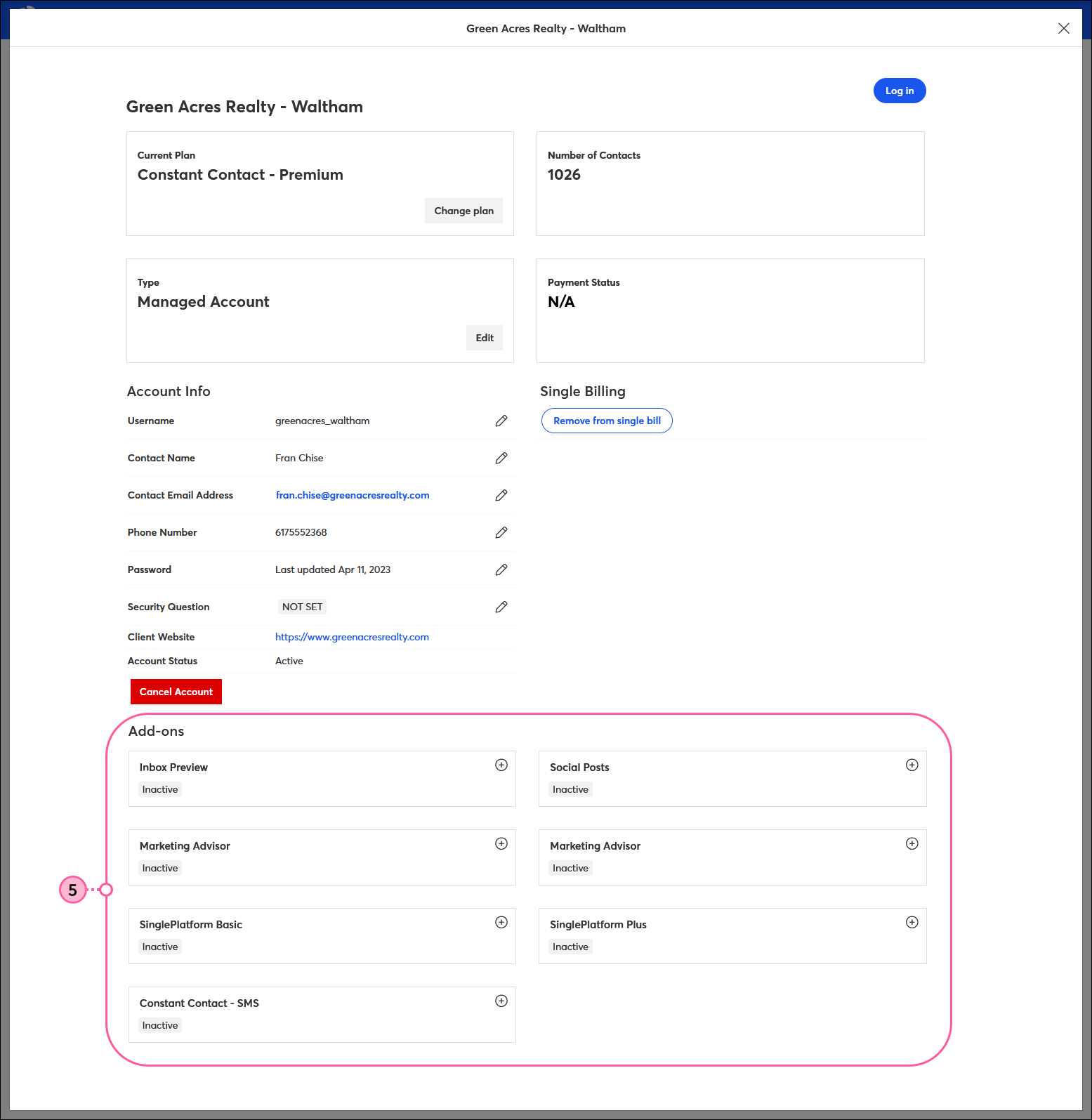Click the Inactive badge under SinglePlatform Basic
Image resolution: width=1092 pixels, height=1120 pixels.
tap(160, 947)
